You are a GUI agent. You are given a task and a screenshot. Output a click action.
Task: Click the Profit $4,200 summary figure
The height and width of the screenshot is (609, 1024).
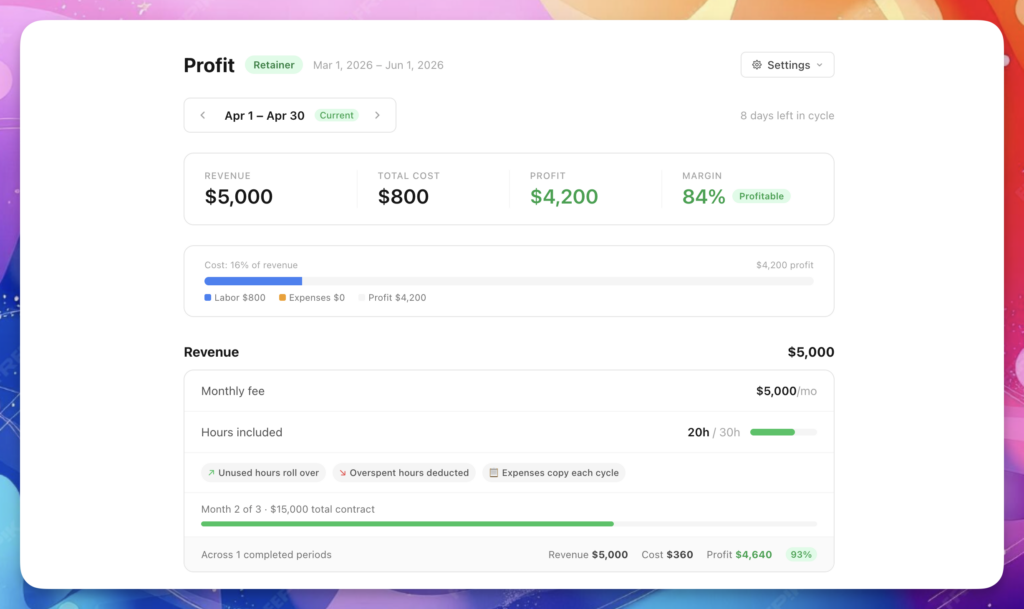[x=564, y=197]
